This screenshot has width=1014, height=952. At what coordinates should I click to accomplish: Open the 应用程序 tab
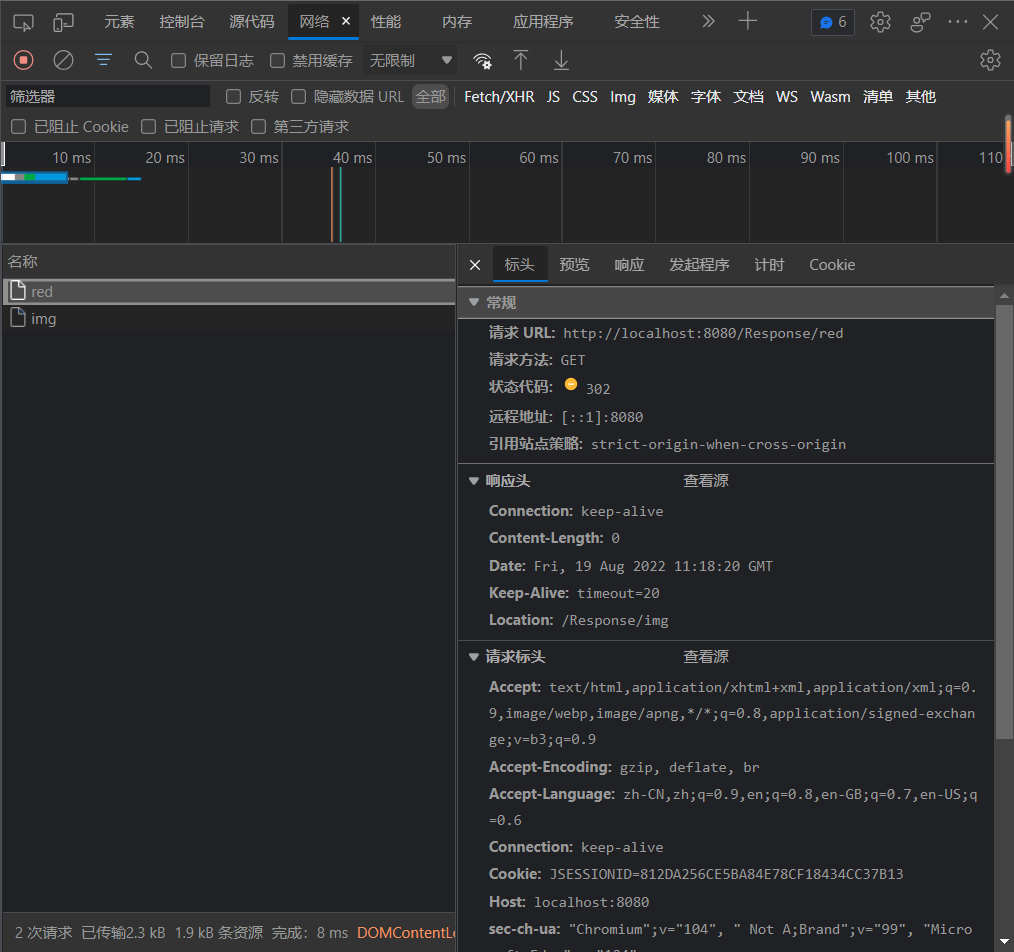(x=543, y=22)
